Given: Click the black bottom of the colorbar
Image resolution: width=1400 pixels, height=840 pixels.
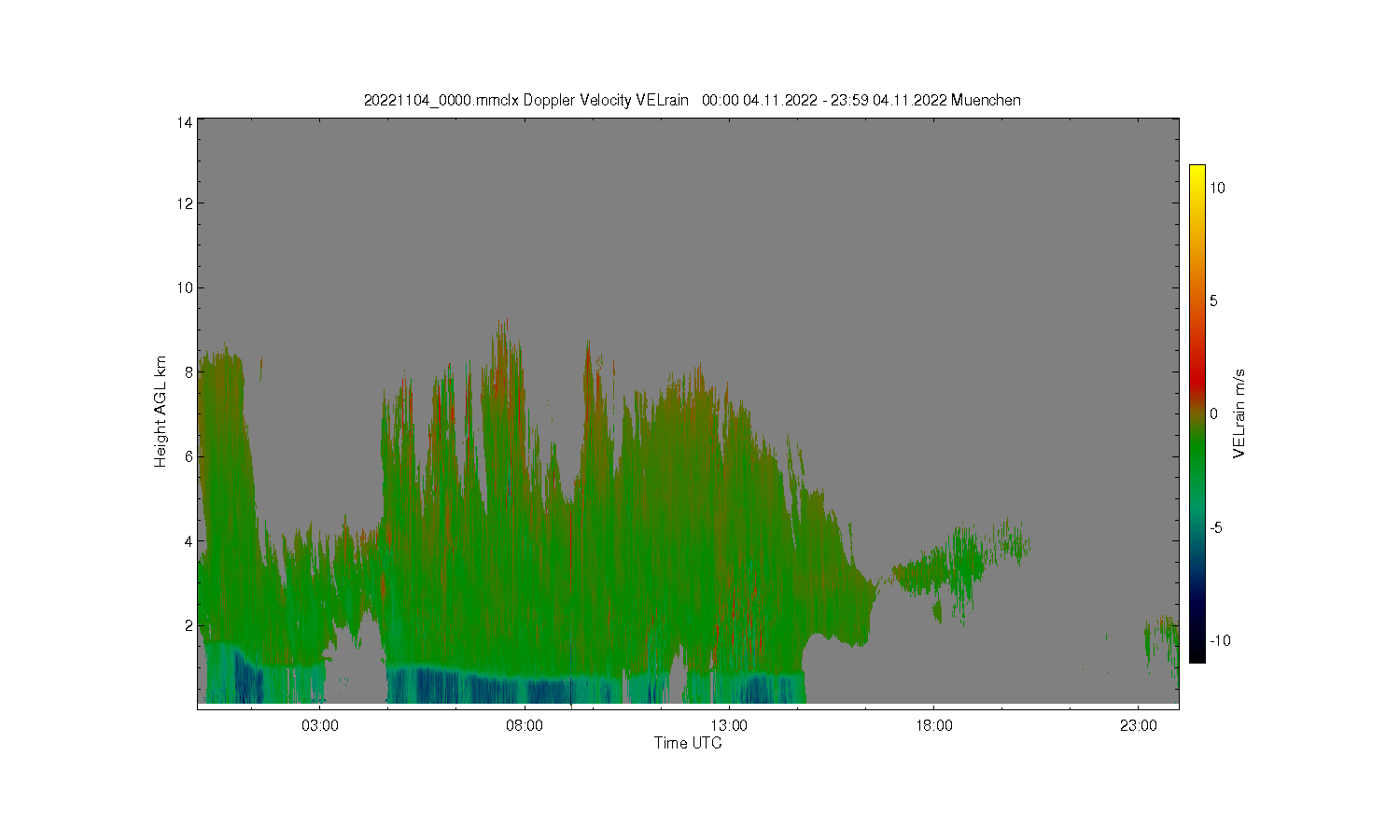Looking at the screenshot, I should click(1197, 651).
